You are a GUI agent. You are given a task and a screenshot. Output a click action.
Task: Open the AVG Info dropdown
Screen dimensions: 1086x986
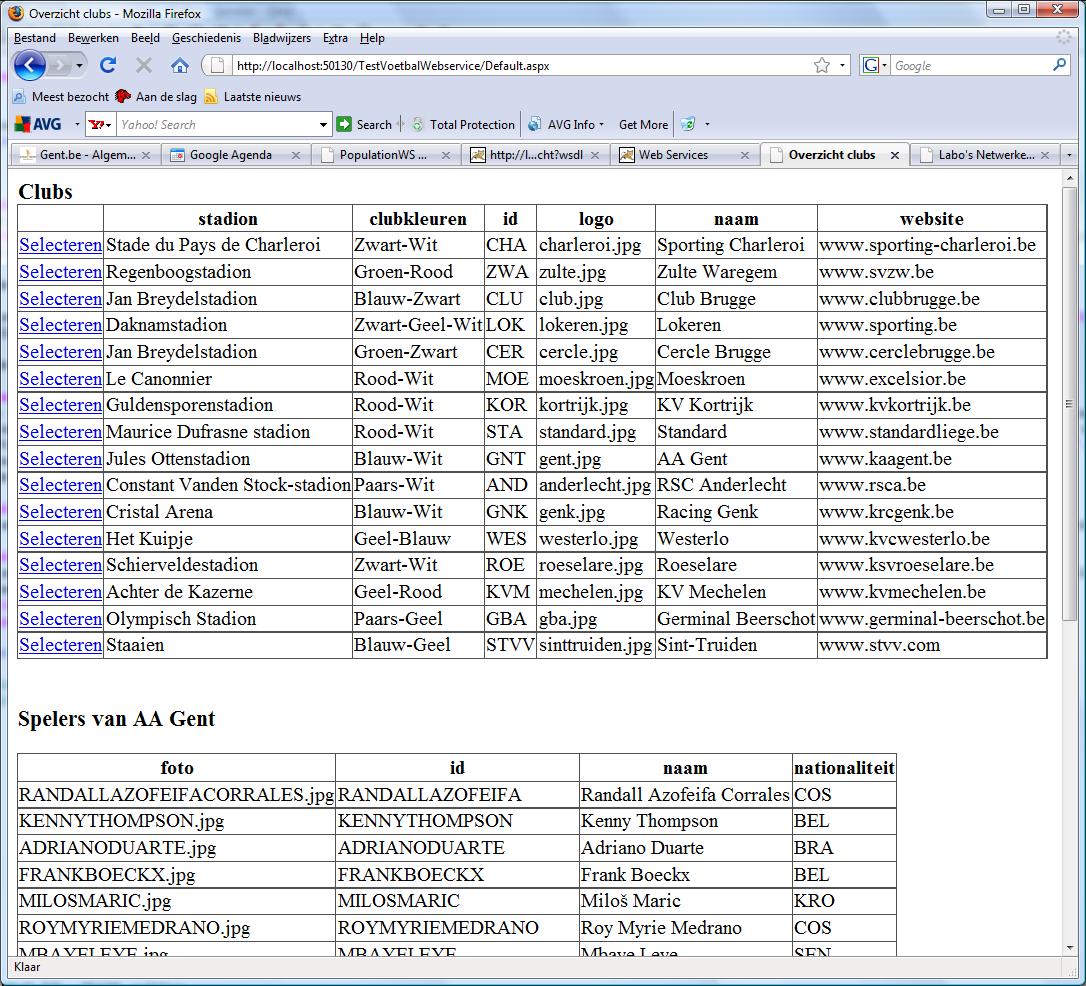tap(568, 125)
